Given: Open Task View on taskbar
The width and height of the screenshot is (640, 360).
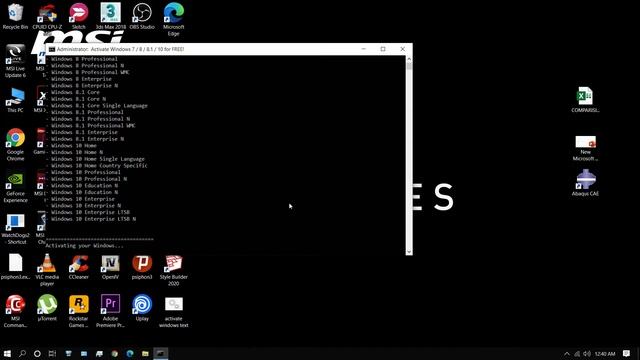Looking at the screenshot, I should click(x=52, y=353).
